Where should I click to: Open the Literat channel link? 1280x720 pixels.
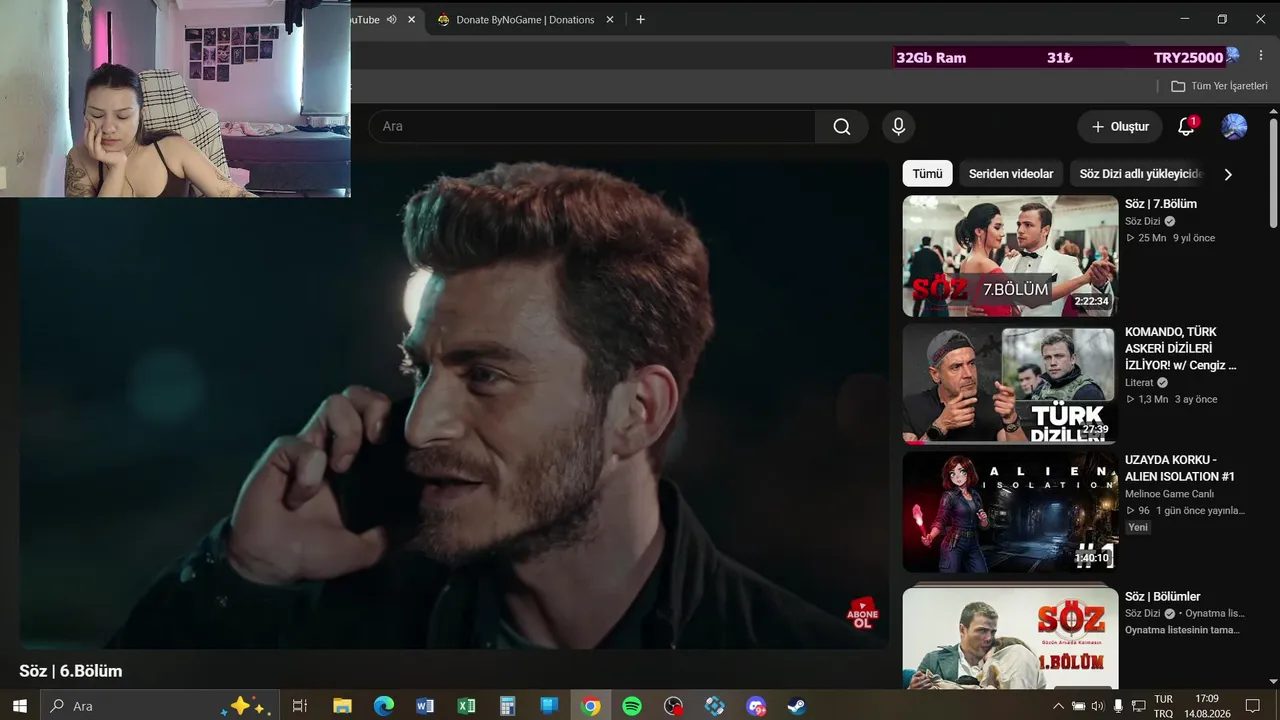(1139, 382)
